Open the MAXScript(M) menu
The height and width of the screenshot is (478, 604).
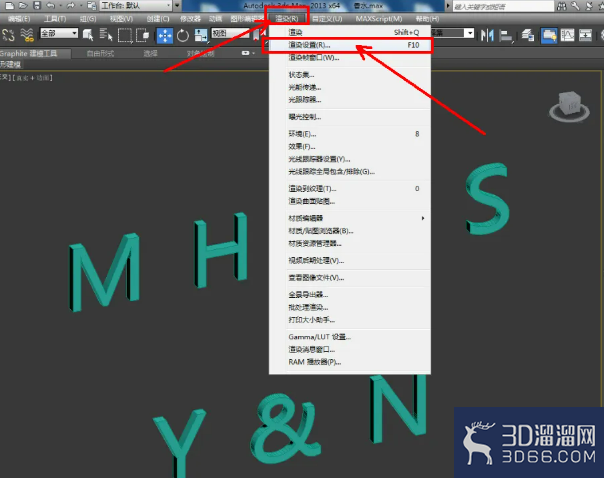[379, 18]
